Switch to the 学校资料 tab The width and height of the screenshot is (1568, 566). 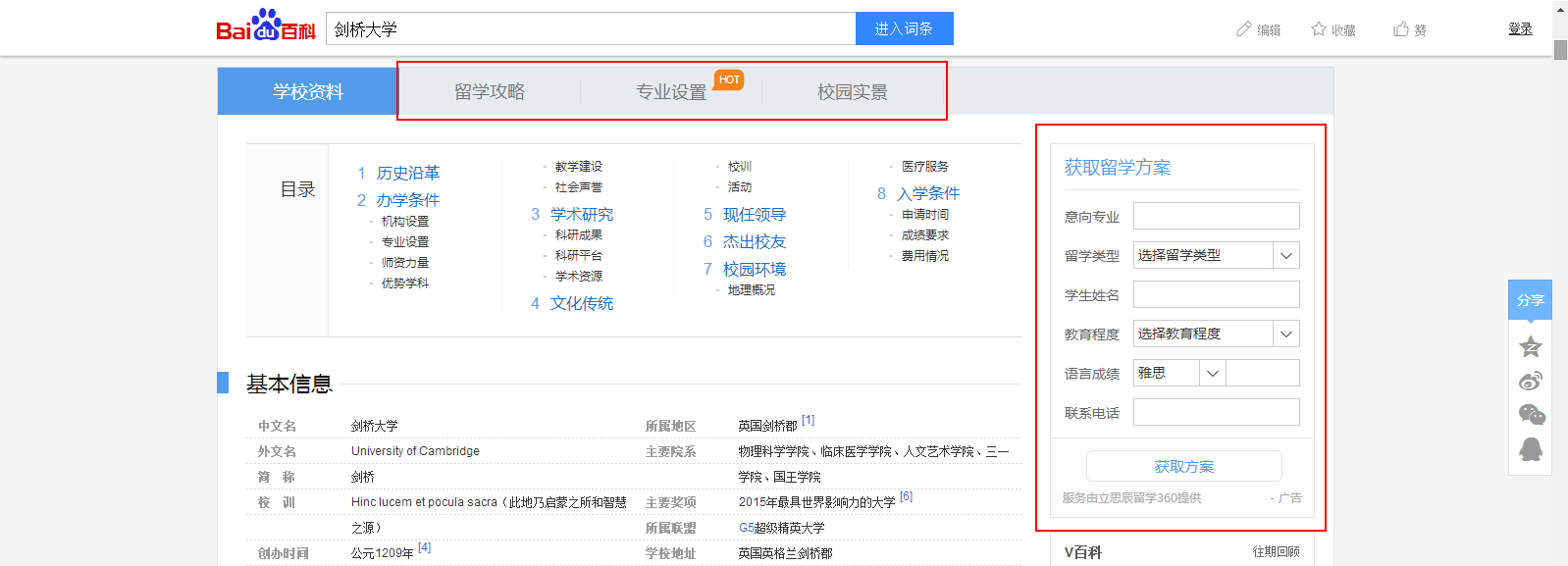click(308, 91)
